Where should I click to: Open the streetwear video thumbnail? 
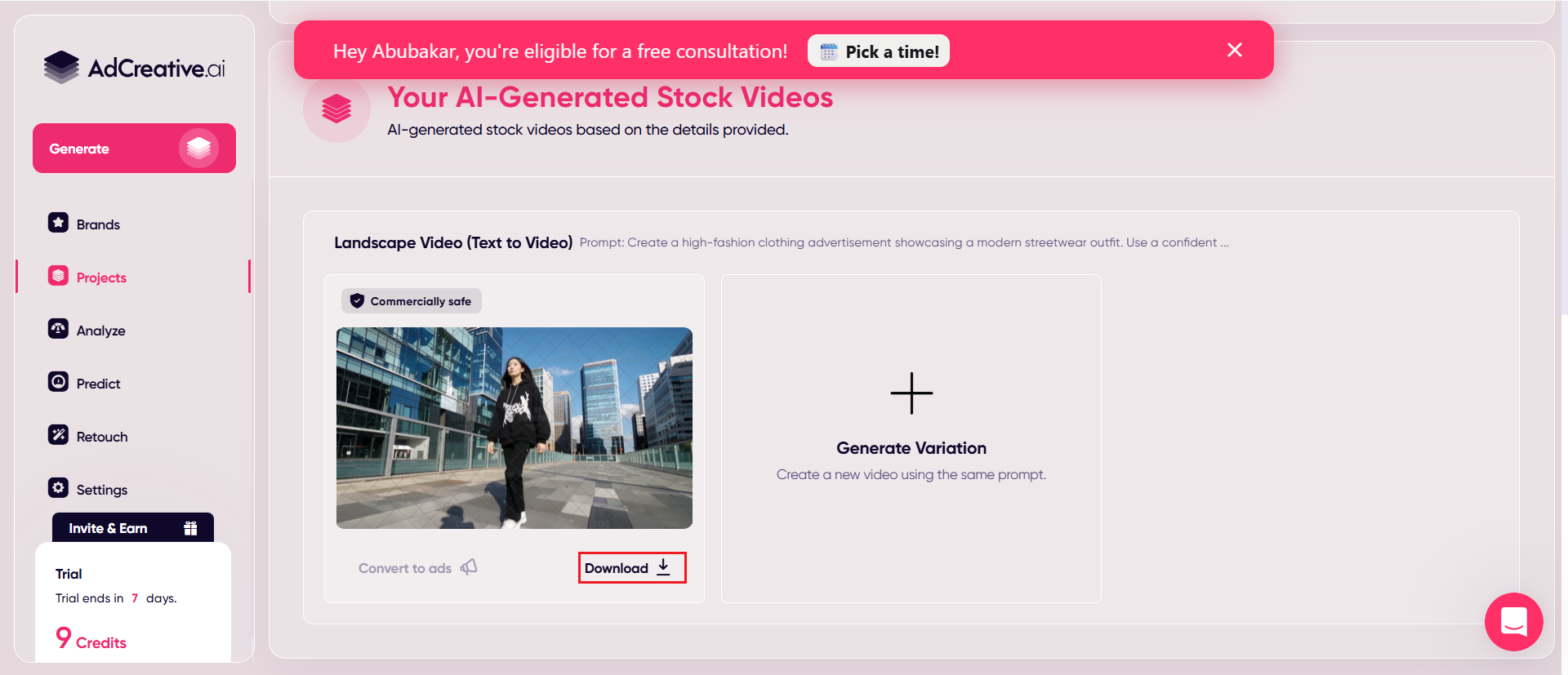[x=514, y=428]
